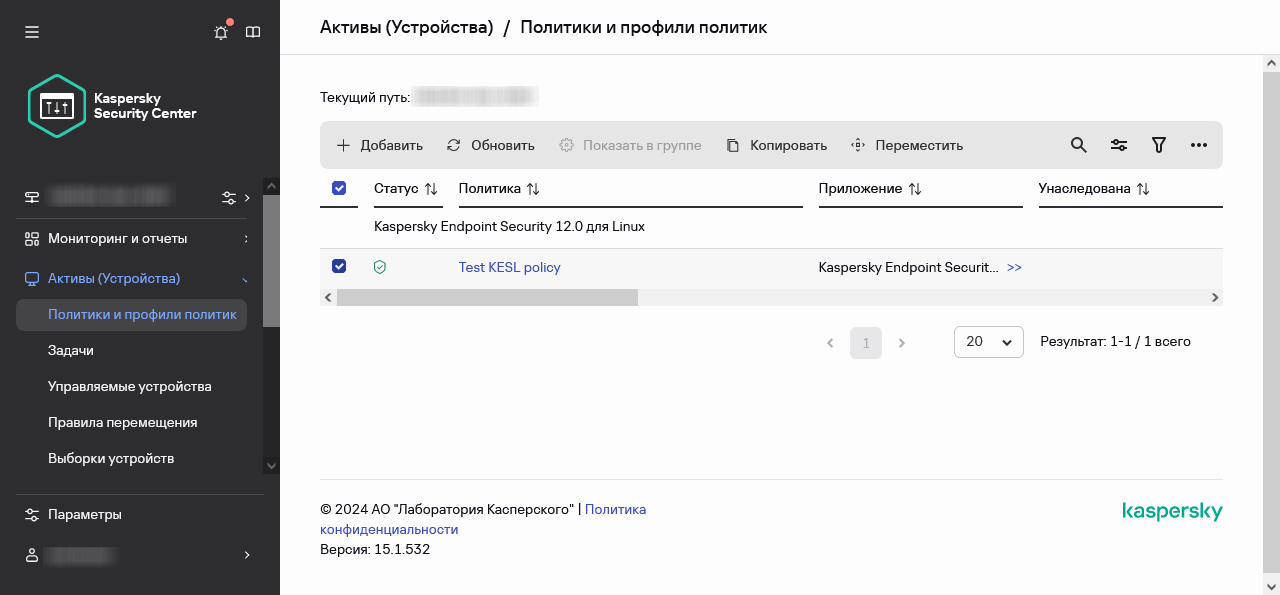Screen dimensions: 1280x595
Task: Open the page size dropdown showing 20
Action: pyautogui.click(x=988, y=342)
